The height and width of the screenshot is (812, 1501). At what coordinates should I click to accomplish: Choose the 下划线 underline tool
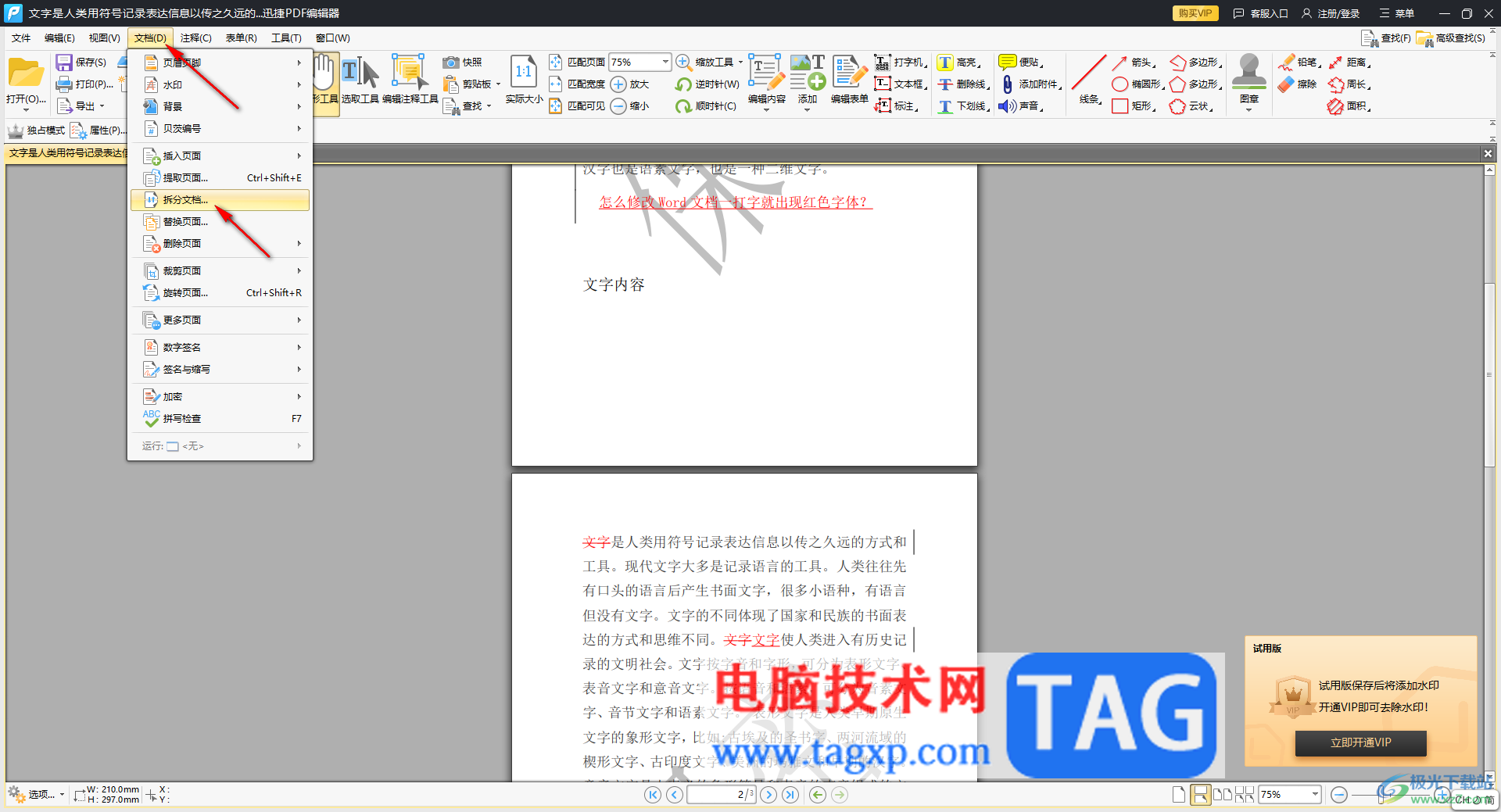tap(963, 106)
